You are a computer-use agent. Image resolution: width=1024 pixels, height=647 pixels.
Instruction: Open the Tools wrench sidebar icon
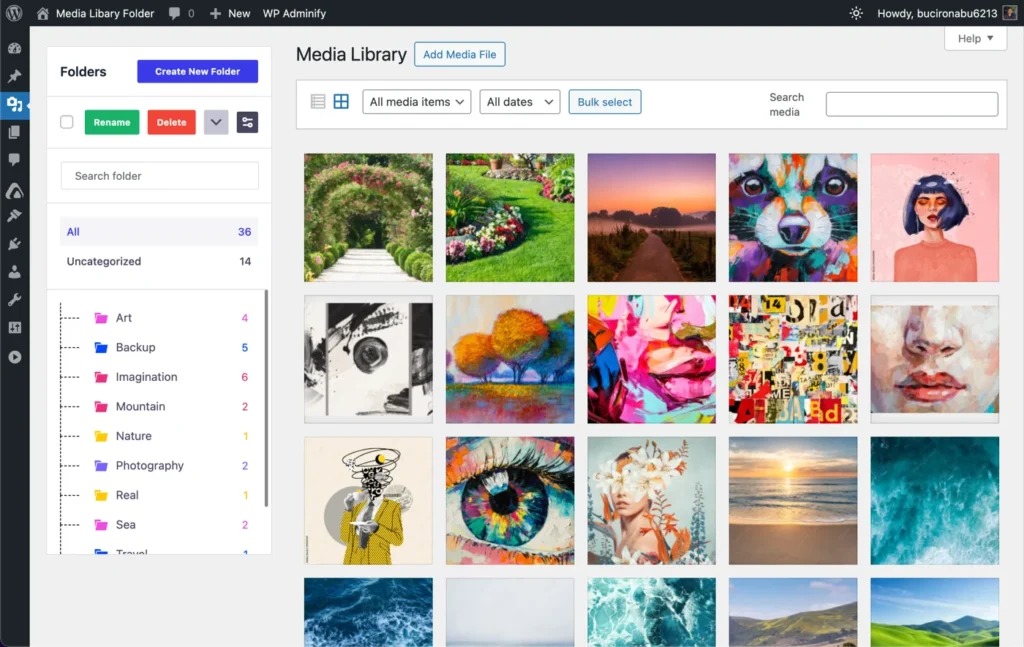click(14, 300)
